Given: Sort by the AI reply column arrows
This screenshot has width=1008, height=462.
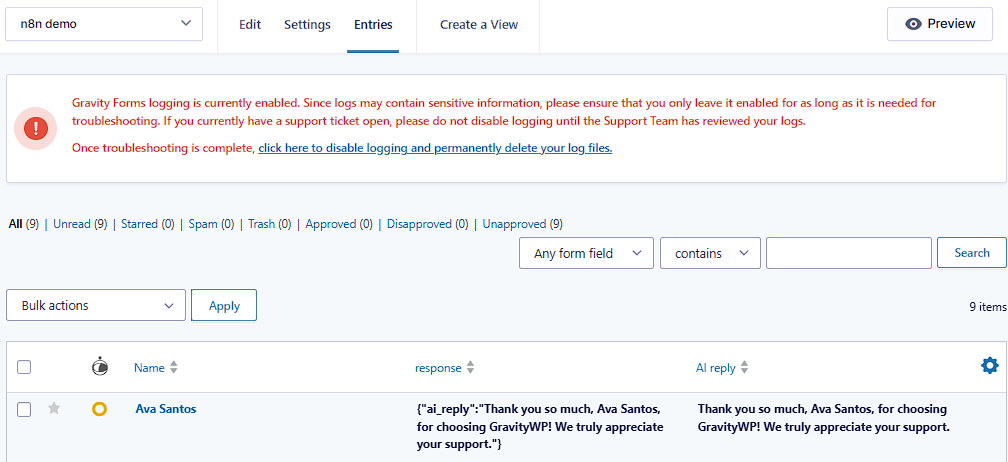Looking at the screenshot, I should pos(744,368).
